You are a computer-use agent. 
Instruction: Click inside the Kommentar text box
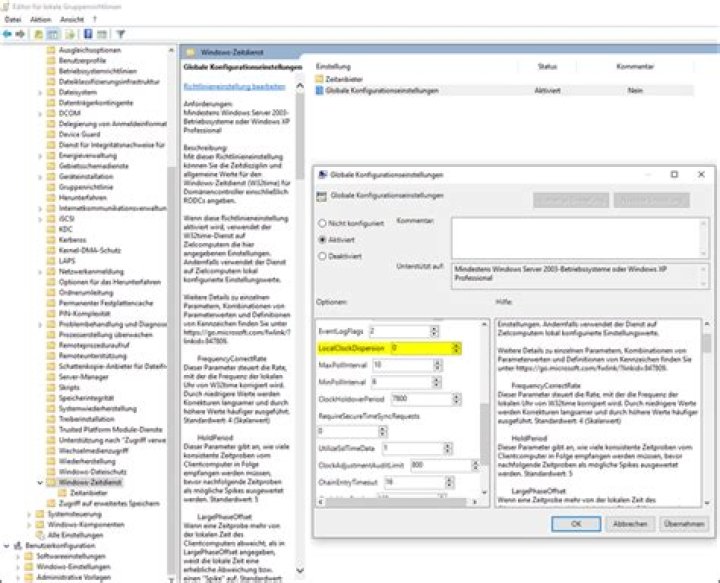coord(575,238)
